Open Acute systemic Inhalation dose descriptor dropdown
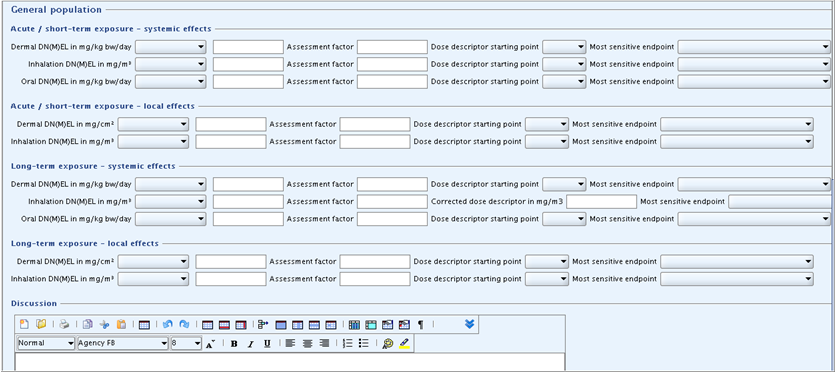The image size is (838, 374). [x=564, y=64]
